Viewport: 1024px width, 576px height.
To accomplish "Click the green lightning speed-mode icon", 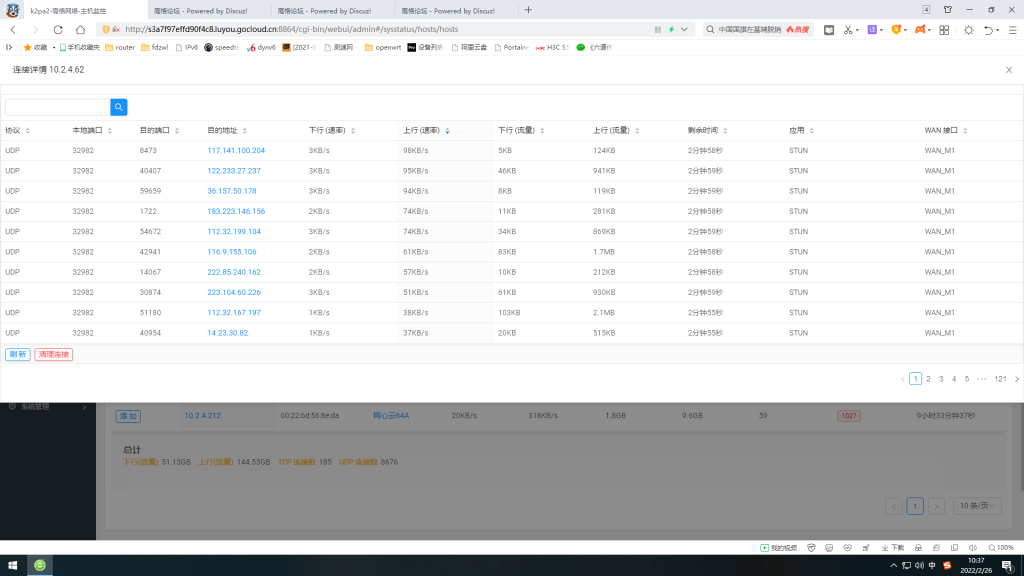I will tap(671, 29).
